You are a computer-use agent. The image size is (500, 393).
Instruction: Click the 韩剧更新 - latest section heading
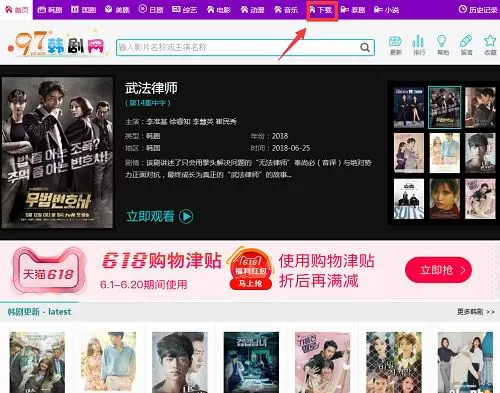pyautogui.click(x=39, y=312)
